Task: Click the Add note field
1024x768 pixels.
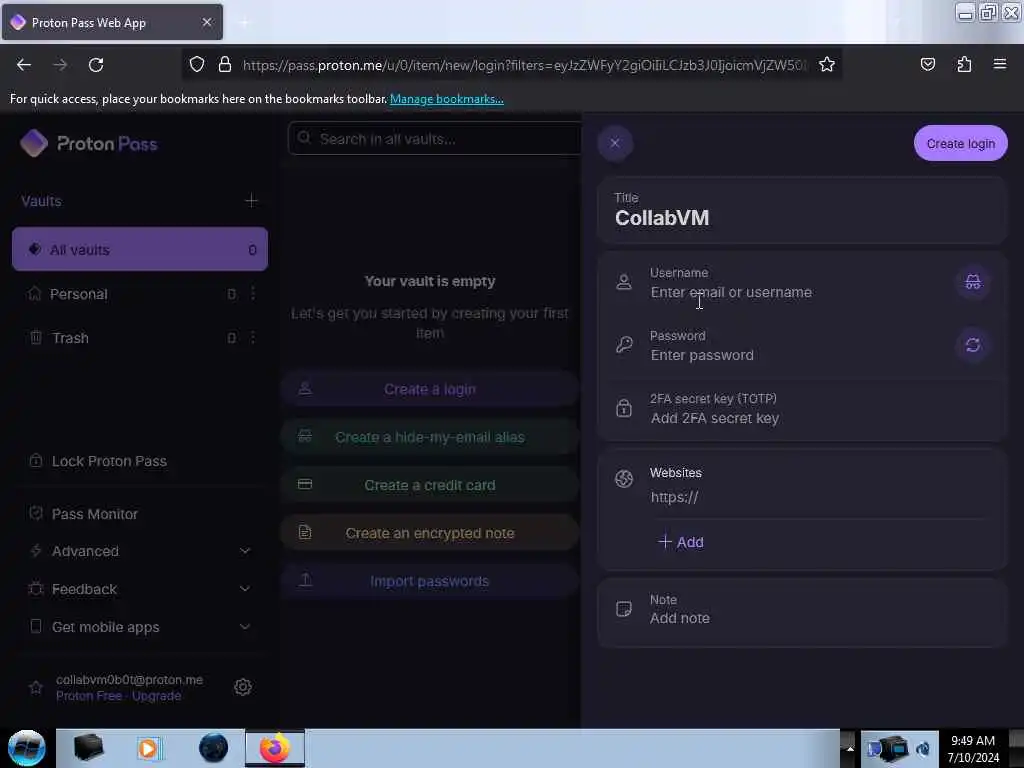Action: click(819, 618)
